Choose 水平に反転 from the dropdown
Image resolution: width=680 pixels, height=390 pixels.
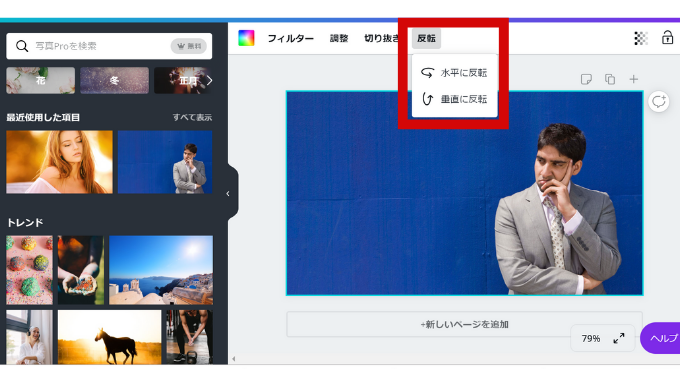[454, 73]
